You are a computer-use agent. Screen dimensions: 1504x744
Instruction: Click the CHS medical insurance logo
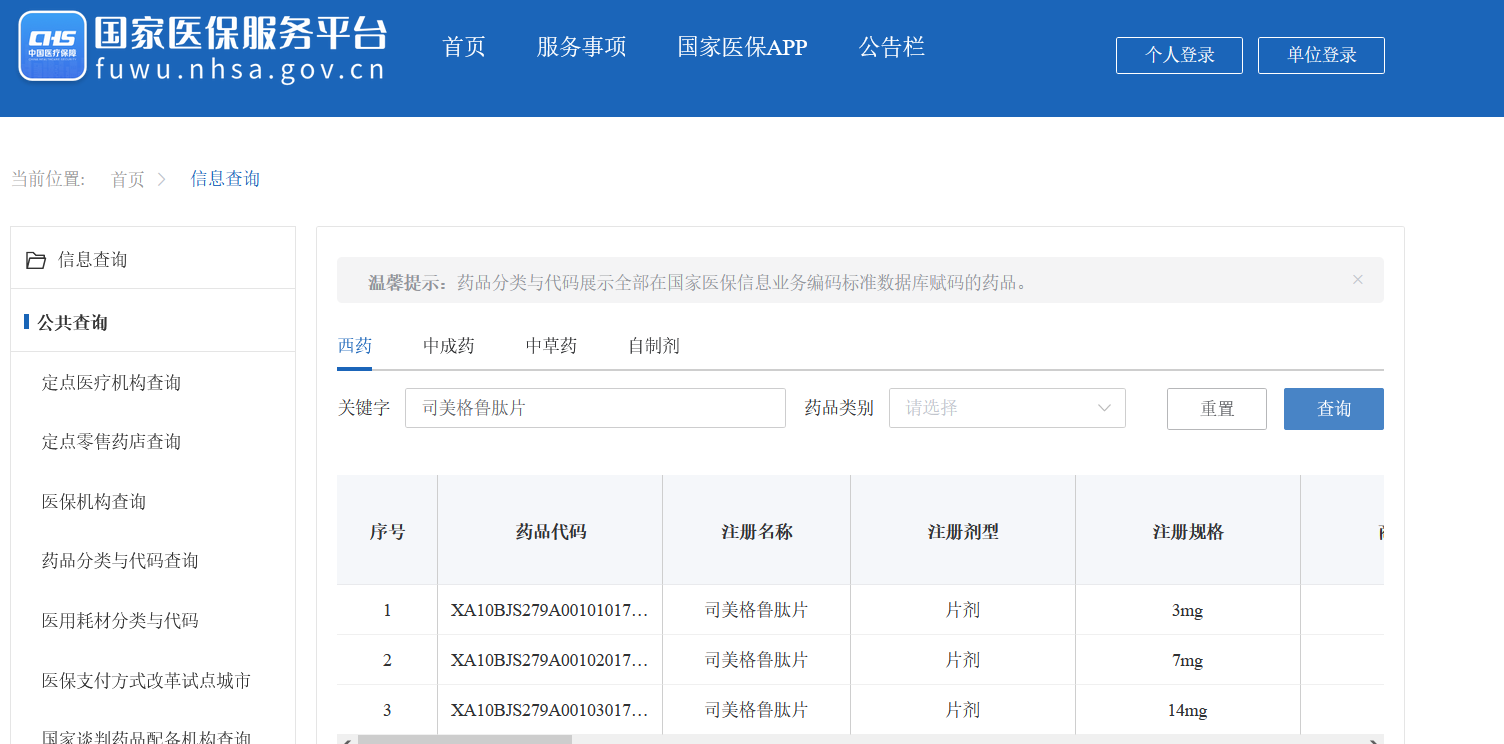tap(53, 46)
